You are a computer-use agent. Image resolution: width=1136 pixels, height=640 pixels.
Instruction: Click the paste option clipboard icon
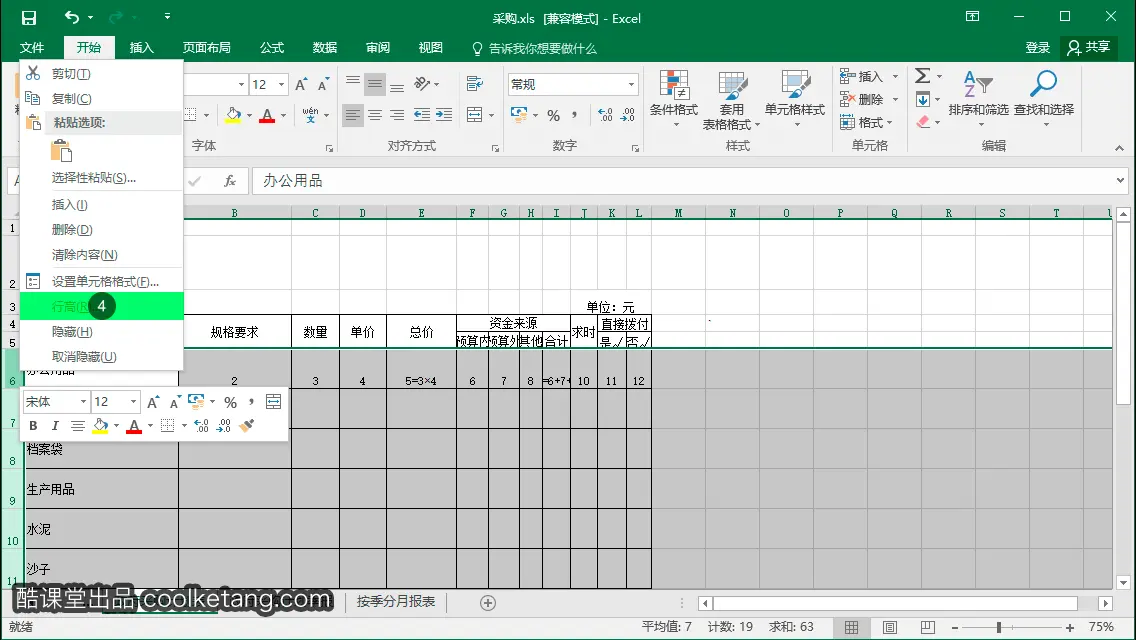click(62, 151)
